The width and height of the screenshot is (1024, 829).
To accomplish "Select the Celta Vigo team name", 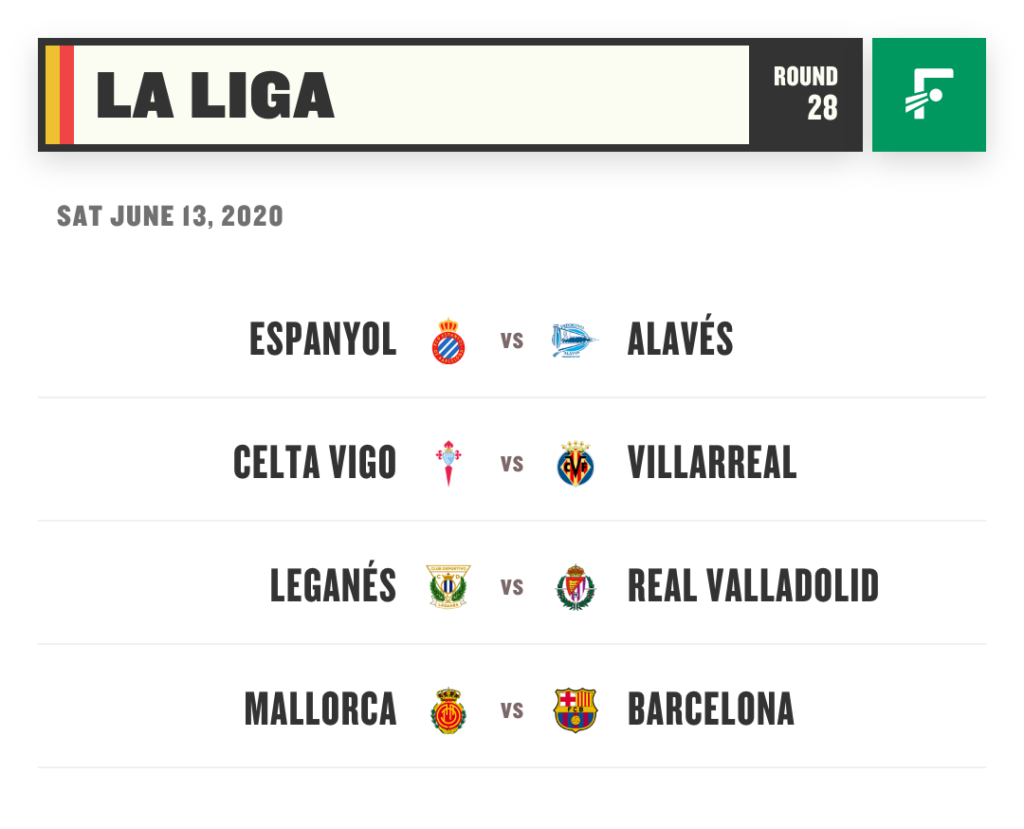I will tap(315, 463).
